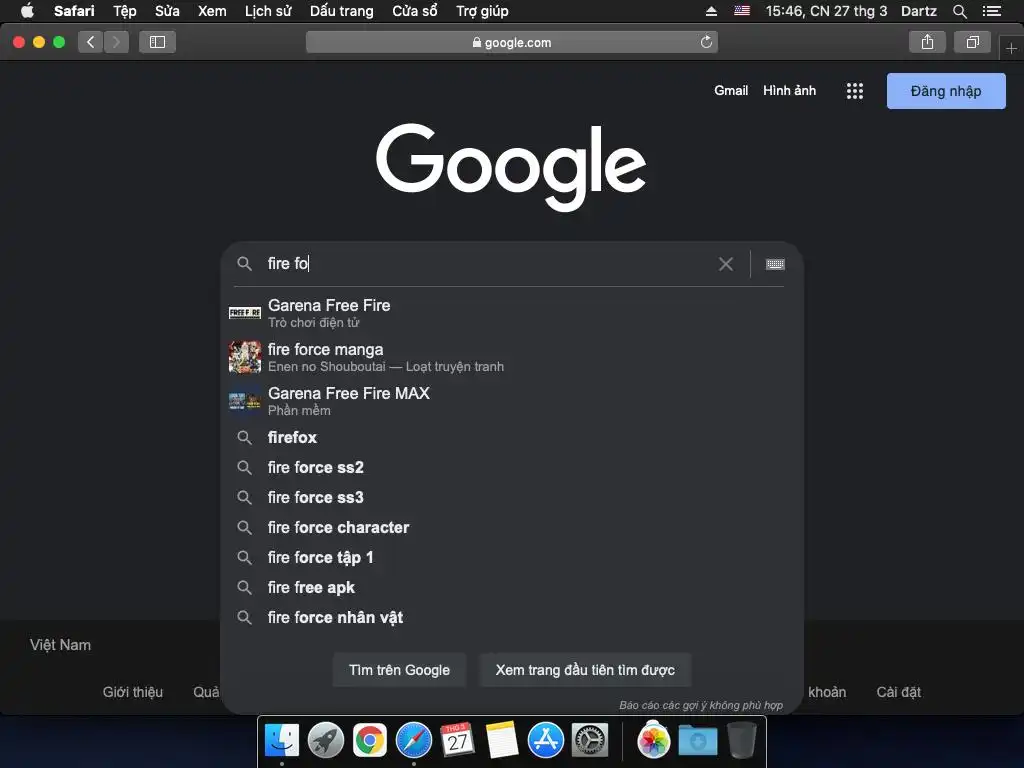Open the Dấu trang menu
This screenshot has width=1024, height=768.
[342, 11]
